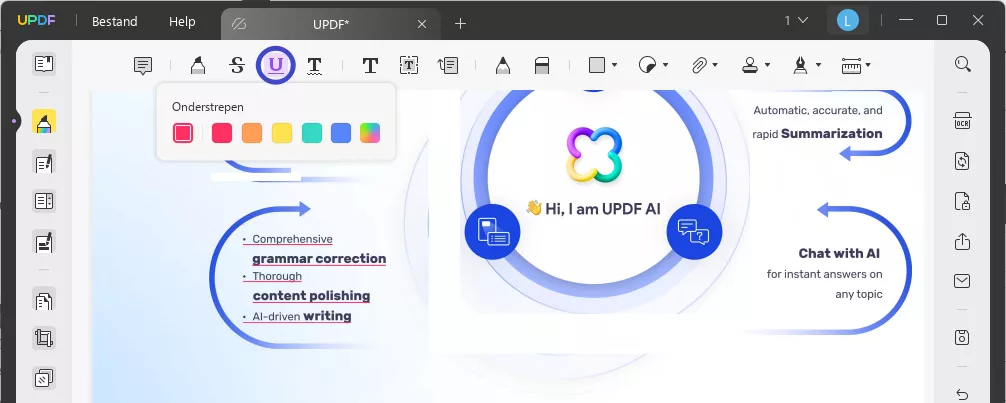Image resolution: width=1006 pixels, height=403 pixels.
Task: Click the 'Chat with AI' heading
Action: point(839,253)
